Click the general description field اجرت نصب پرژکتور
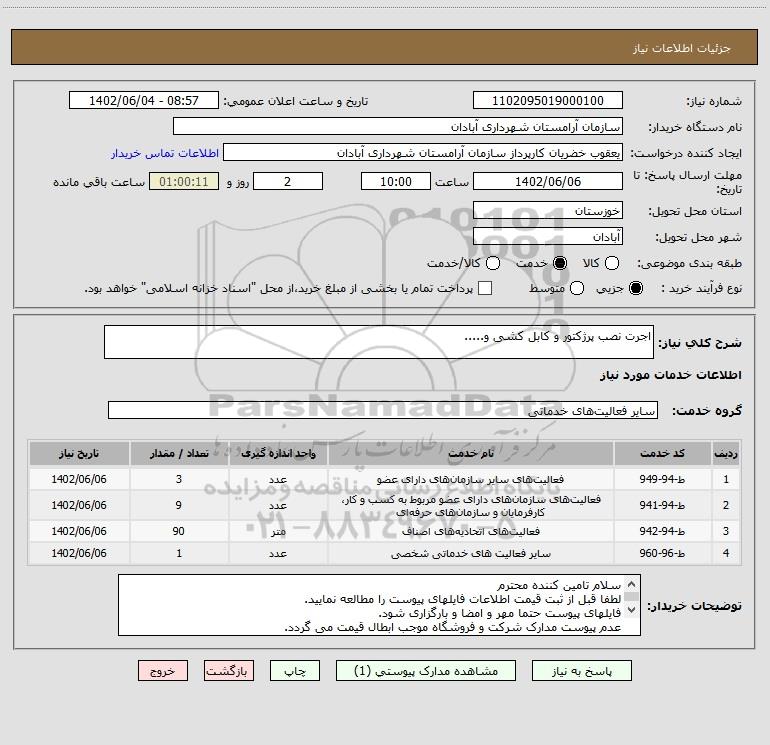The width and height of the screenshot is (770, 745). tap(379, 342)
